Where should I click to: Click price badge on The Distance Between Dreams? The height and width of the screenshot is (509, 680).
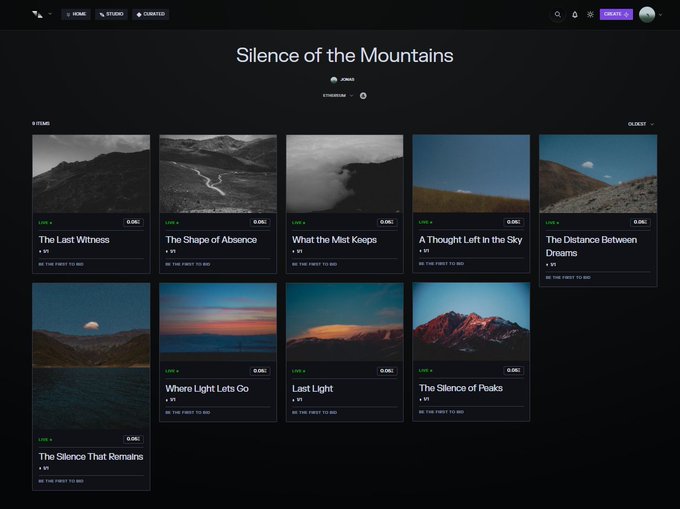coord(640,222)
